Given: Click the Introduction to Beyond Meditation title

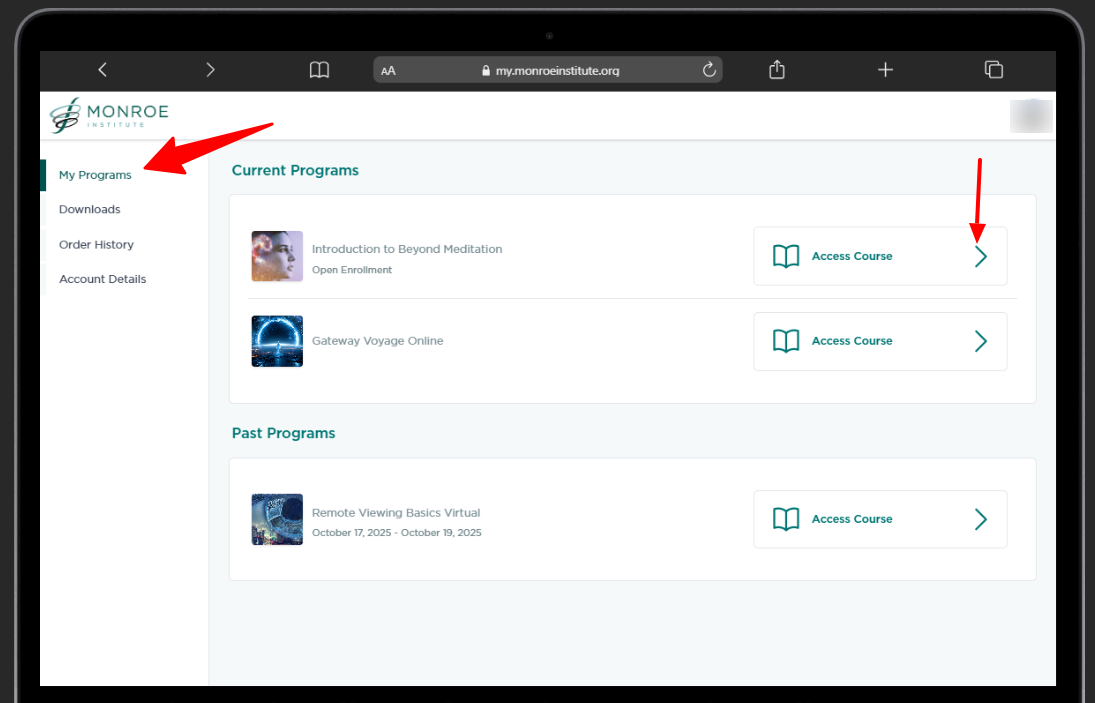Looking at the screenshot, I should (406, 249).
